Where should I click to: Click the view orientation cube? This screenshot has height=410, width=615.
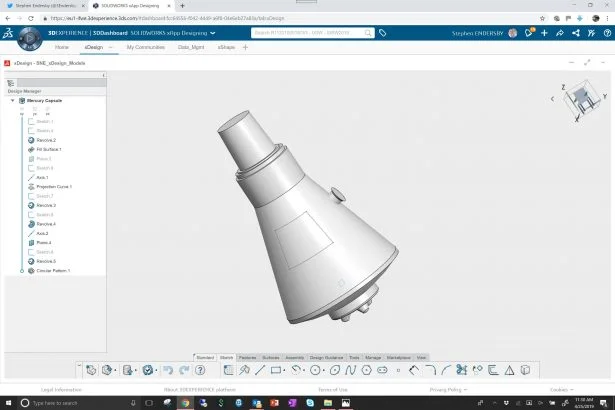click(x=577, y=100)
